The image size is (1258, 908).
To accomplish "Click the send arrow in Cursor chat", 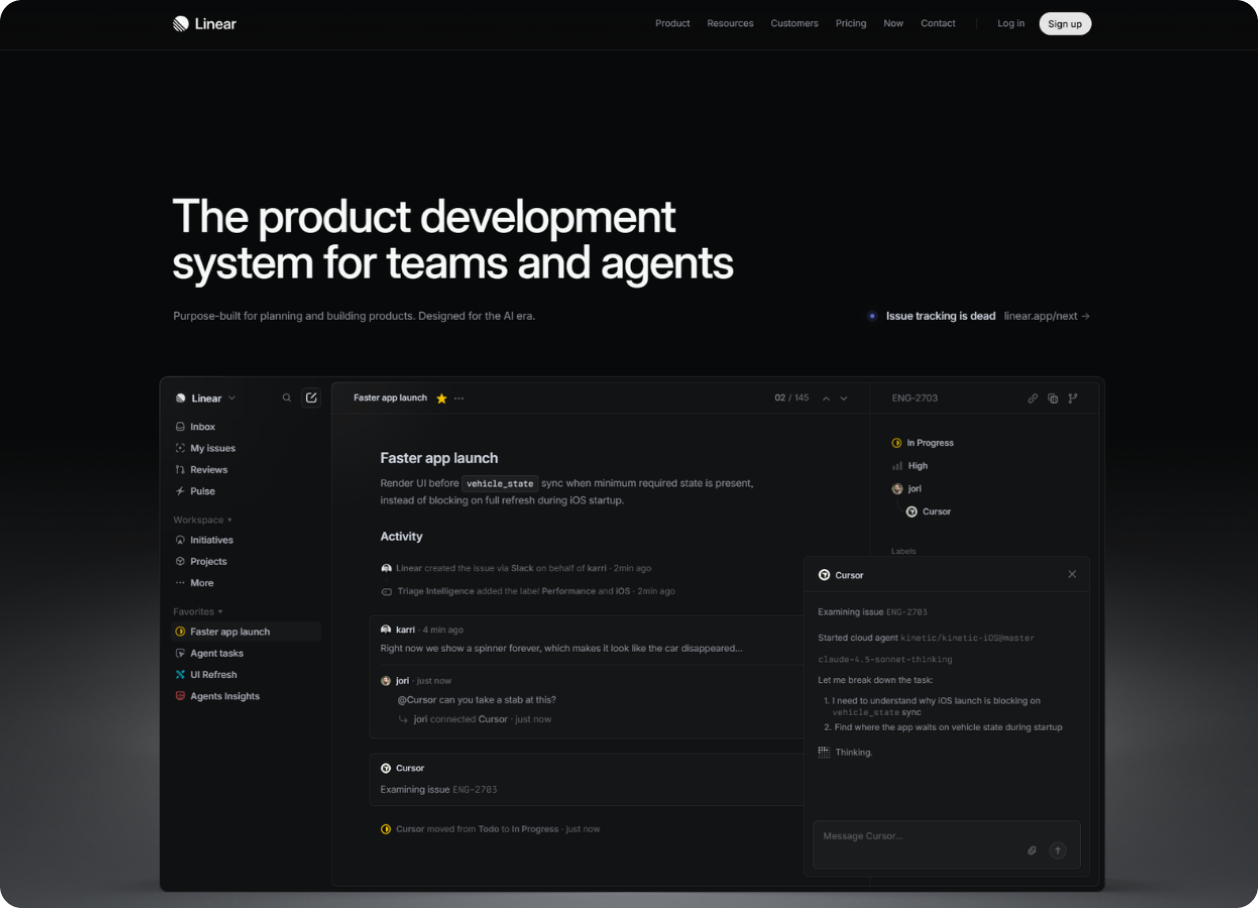I will [x=1058, y=851].
